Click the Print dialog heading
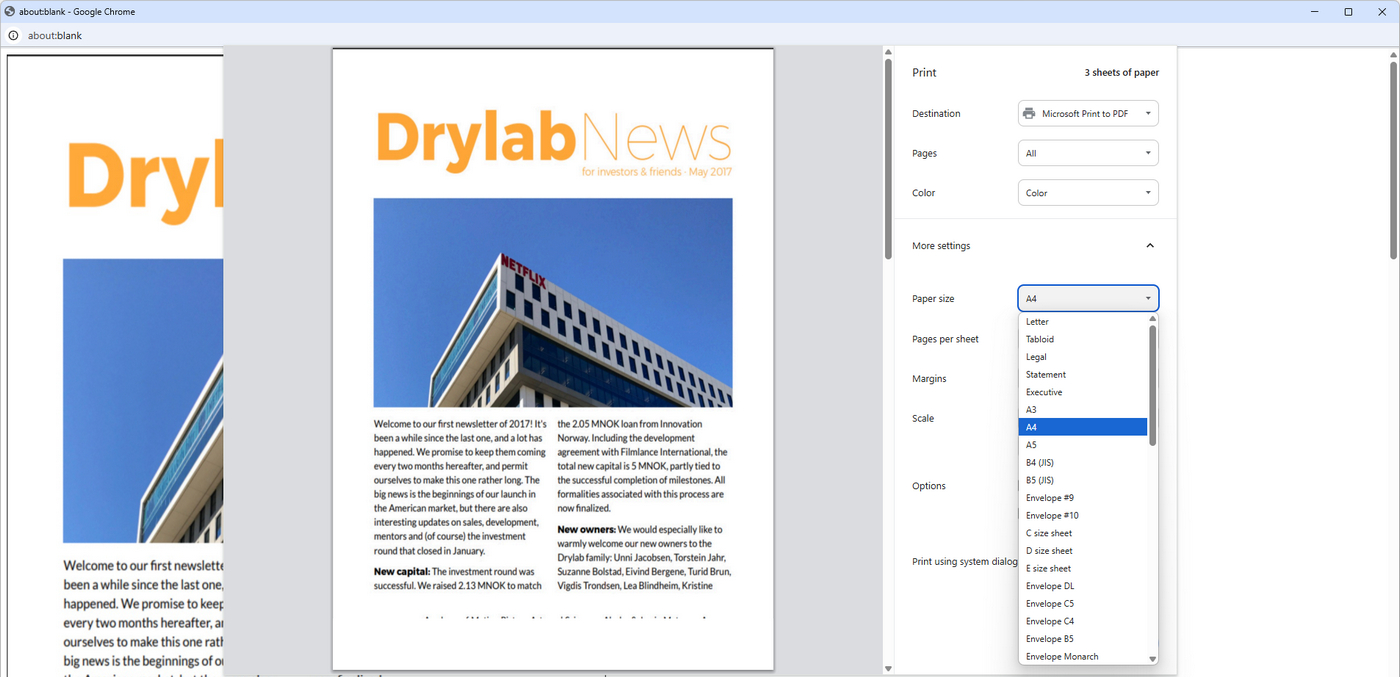The image size is (1400, 677). tap(924, 73)
